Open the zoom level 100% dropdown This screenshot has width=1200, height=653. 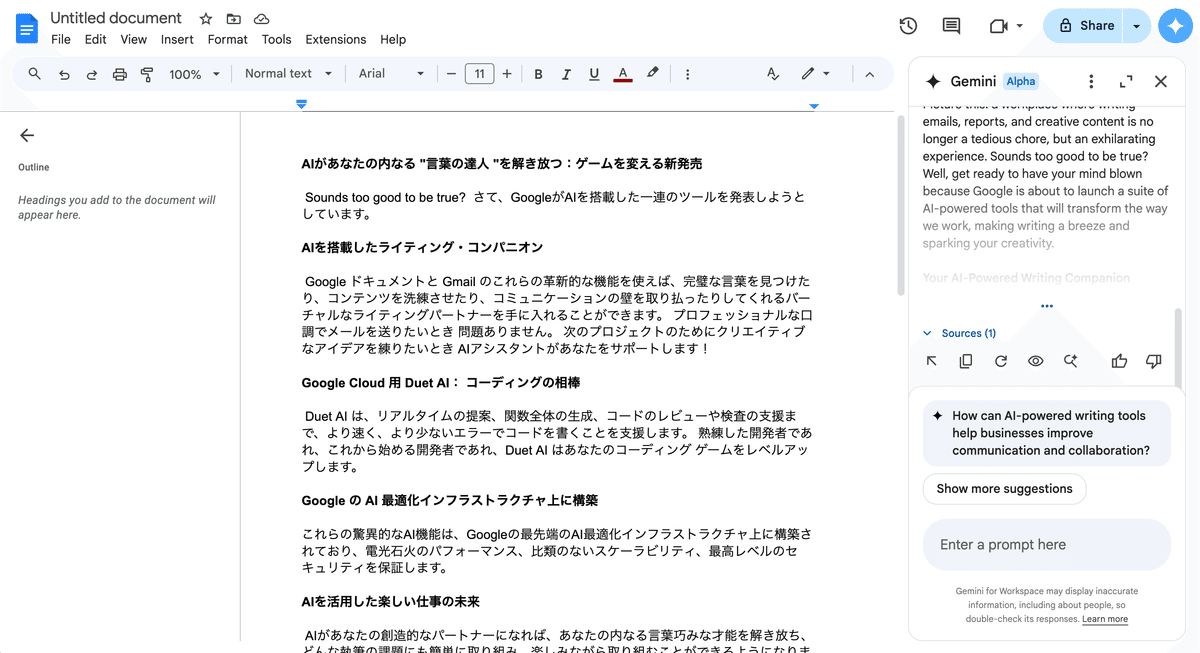click(x=194, y=74)
